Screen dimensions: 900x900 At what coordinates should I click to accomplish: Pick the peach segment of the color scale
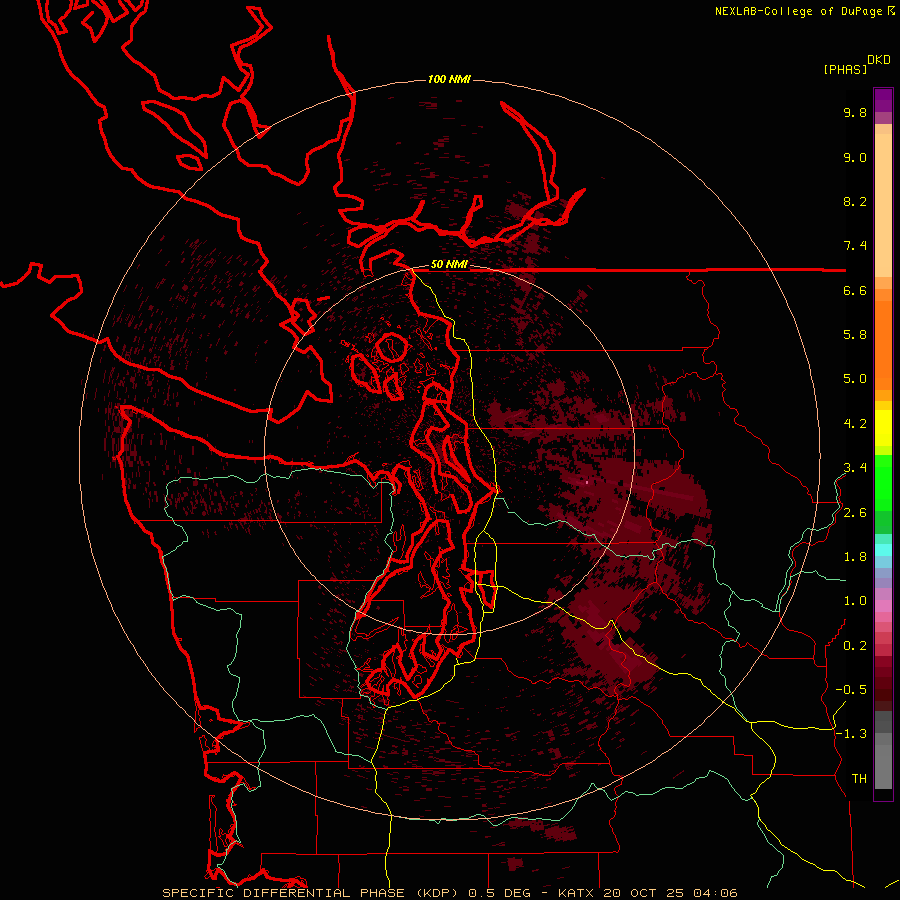pos(883,205)
